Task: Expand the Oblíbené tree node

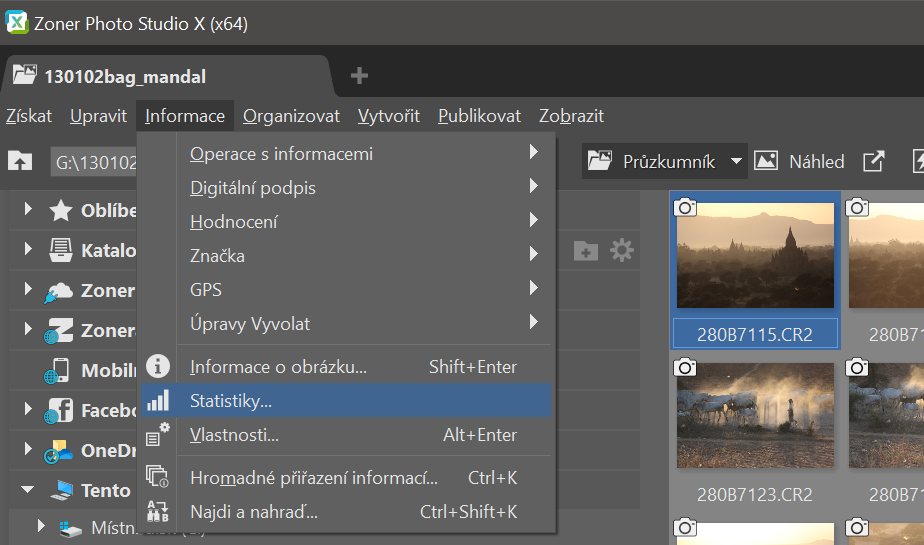Action: pyautogui.click(x=28, y=209)
